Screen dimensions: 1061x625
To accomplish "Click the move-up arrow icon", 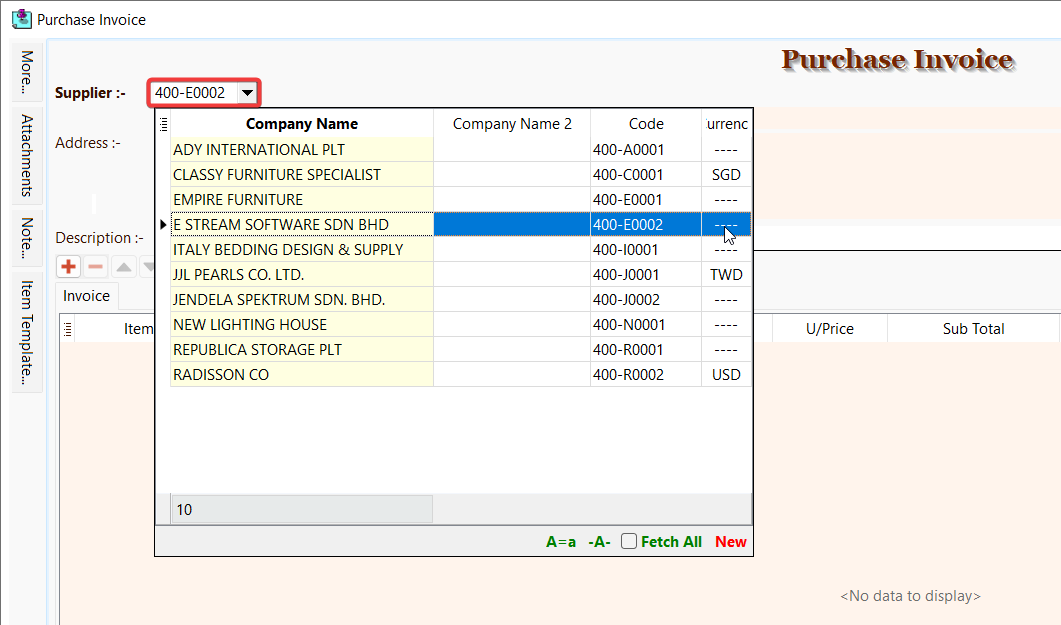I will 123,267.
